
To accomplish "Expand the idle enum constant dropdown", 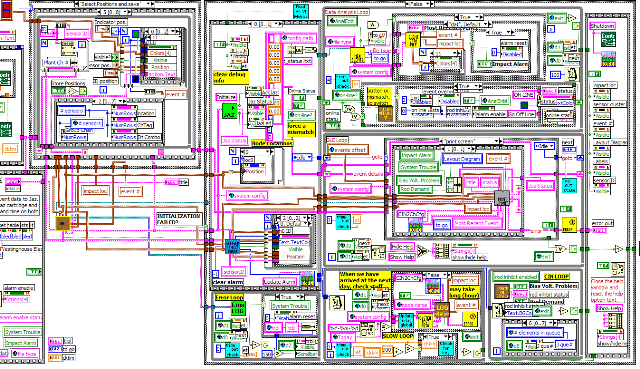I will [x=302, y=157].
